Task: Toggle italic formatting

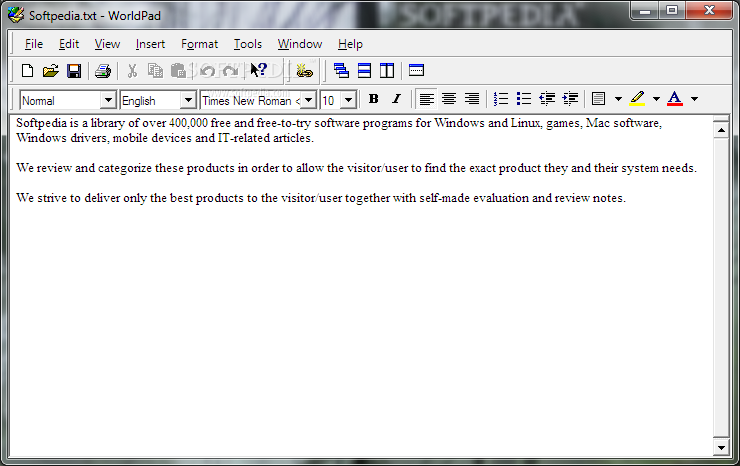Action: [396, 99]
